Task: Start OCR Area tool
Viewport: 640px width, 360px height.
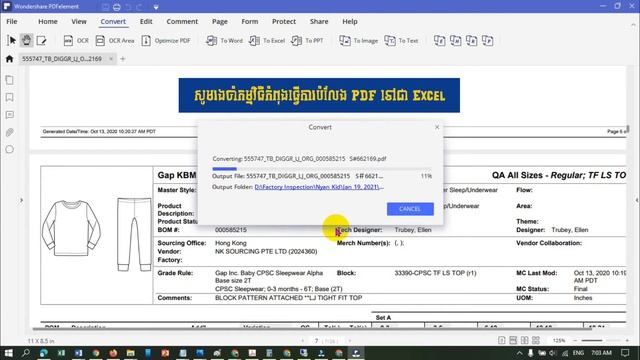Action: pyautogui.click(x=115, y=40)
